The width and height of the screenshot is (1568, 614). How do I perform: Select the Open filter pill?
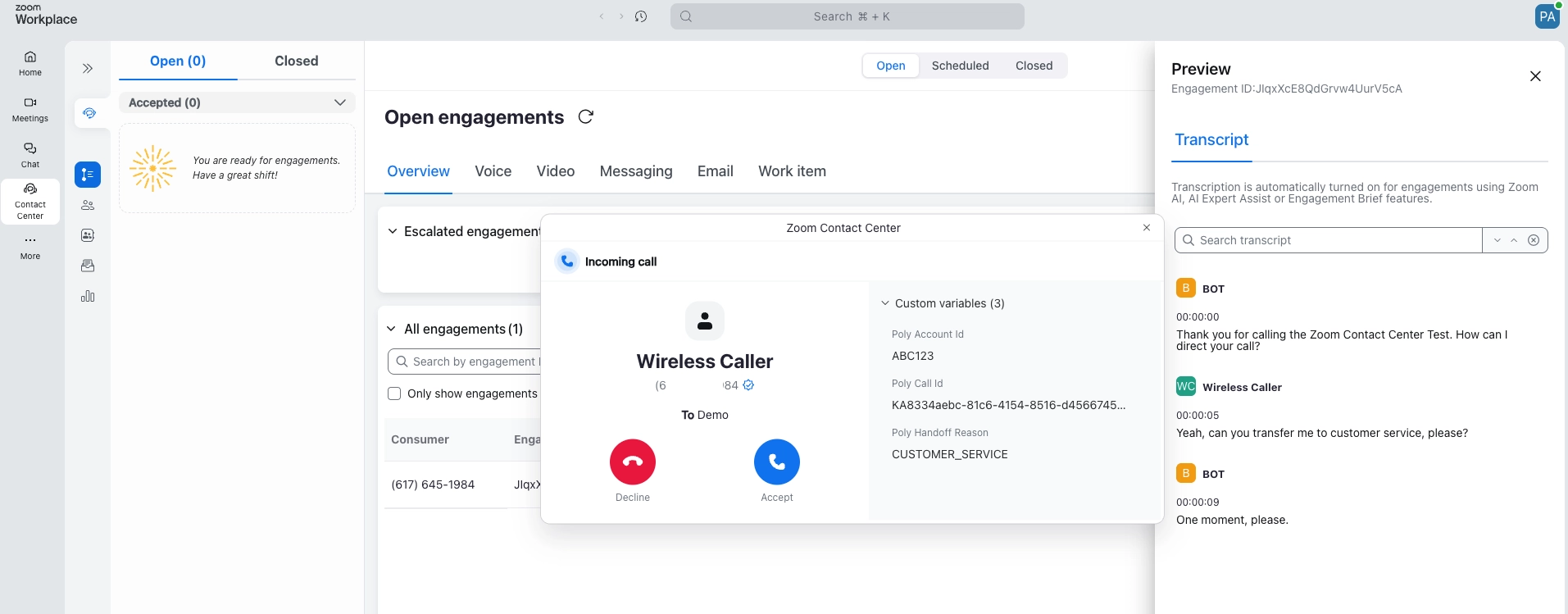[x=891, y=66]
